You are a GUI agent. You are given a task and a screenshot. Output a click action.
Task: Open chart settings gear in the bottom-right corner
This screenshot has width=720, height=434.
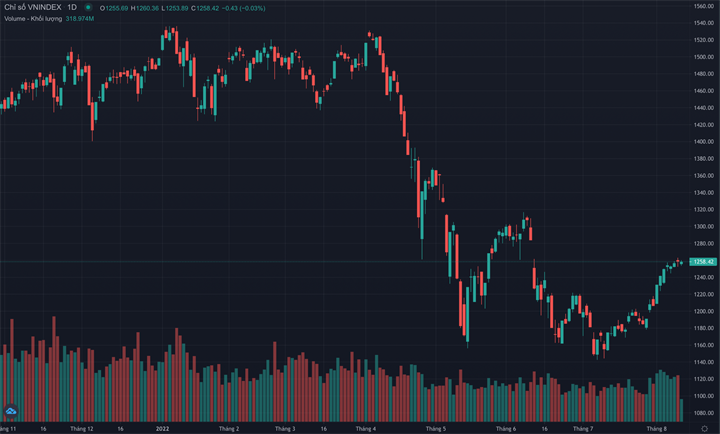(x=704, y=428)
